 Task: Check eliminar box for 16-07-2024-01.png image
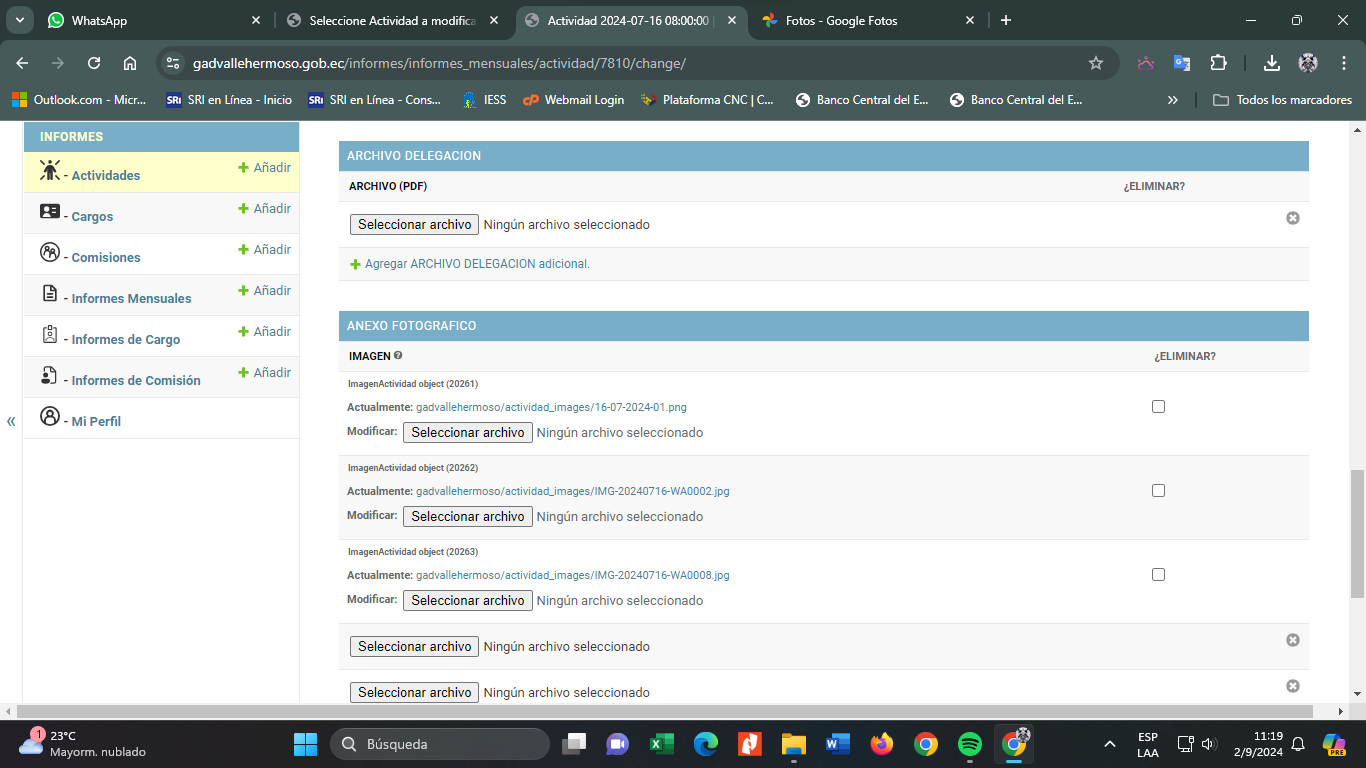click(x=1158, y=407)
